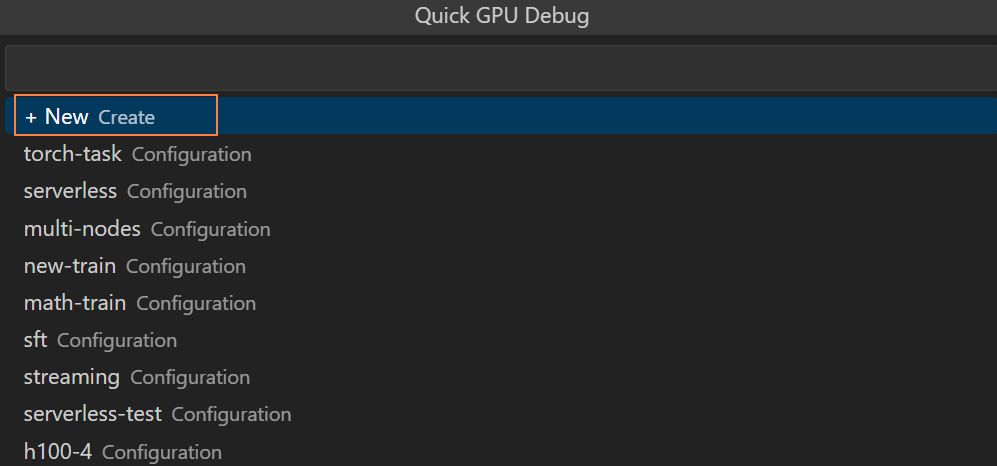Open the new-train configuration
Image resolution: width=997 pixels, height=466 pixels.
pyautogui.click(x=70, y=266)
